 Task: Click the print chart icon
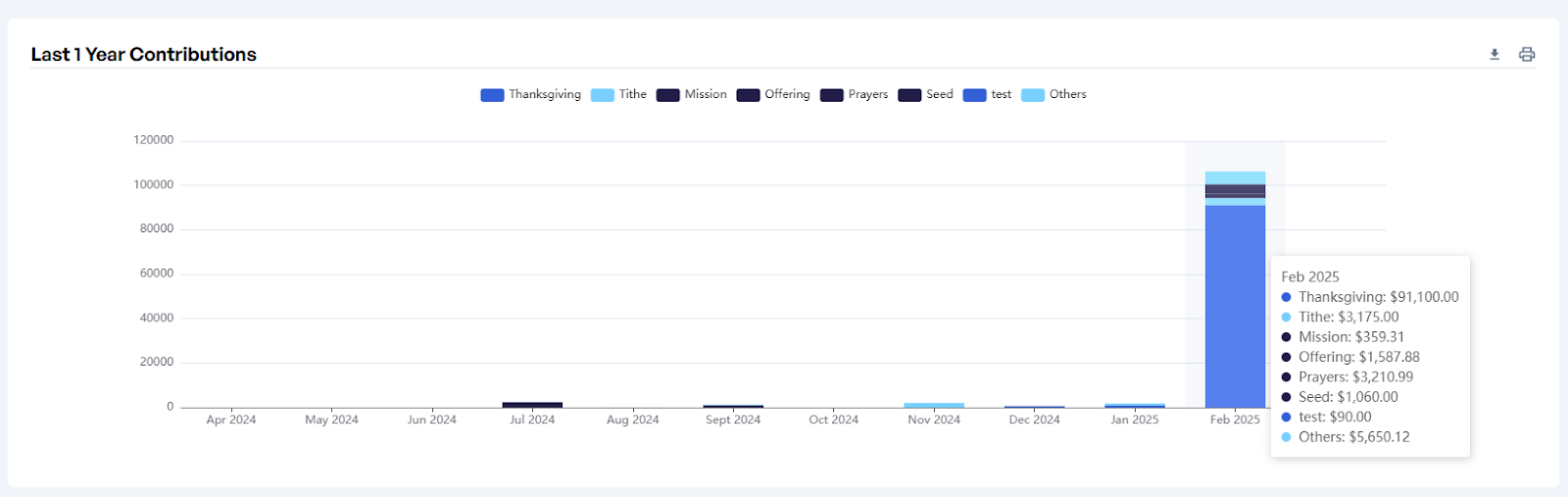[1527, 55]
